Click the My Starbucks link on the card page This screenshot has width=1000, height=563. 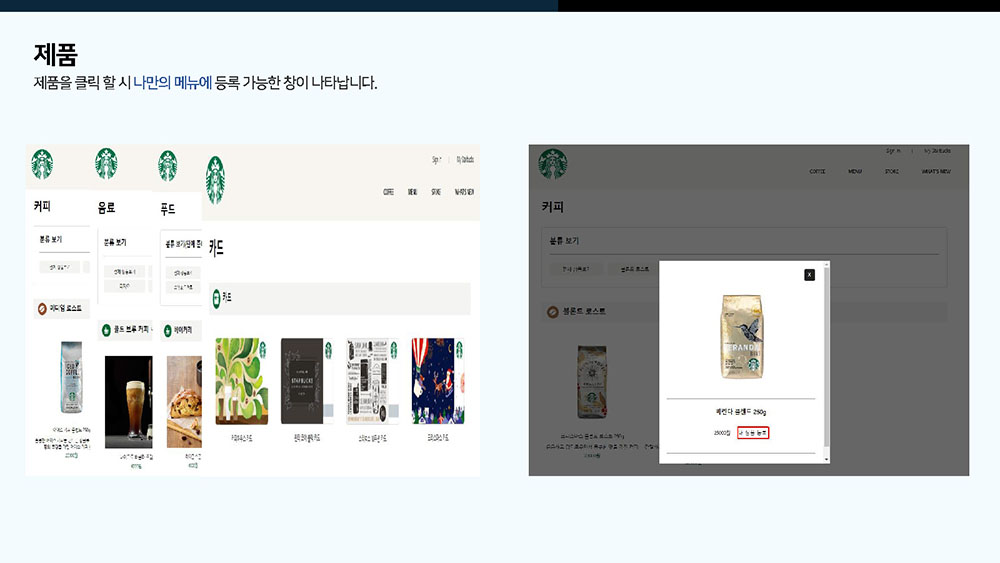click(465, 160)
